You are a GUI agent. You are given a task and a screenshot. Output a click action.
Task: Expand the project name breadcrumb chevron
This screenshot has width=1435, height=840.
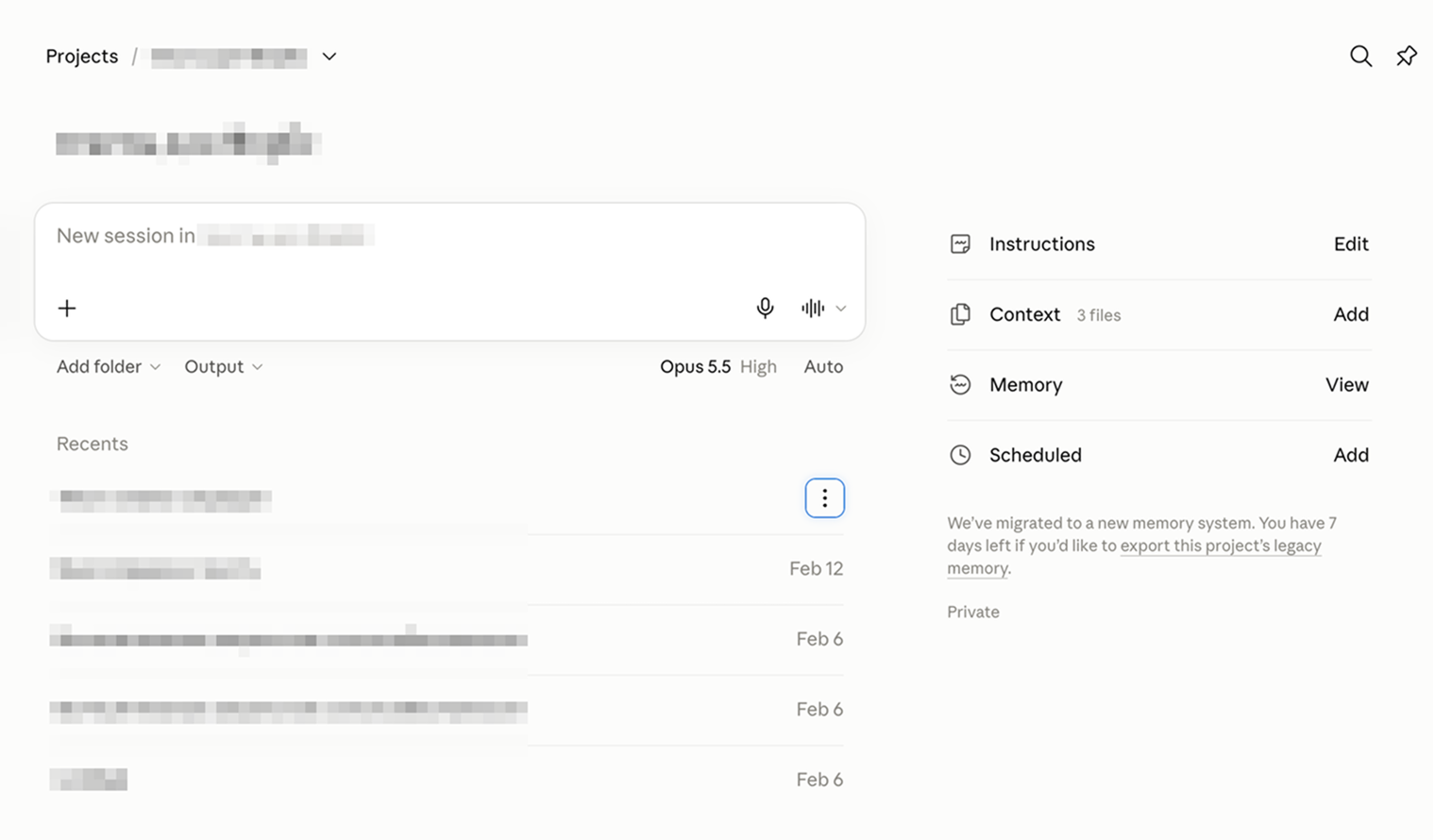tap(329, 57)
